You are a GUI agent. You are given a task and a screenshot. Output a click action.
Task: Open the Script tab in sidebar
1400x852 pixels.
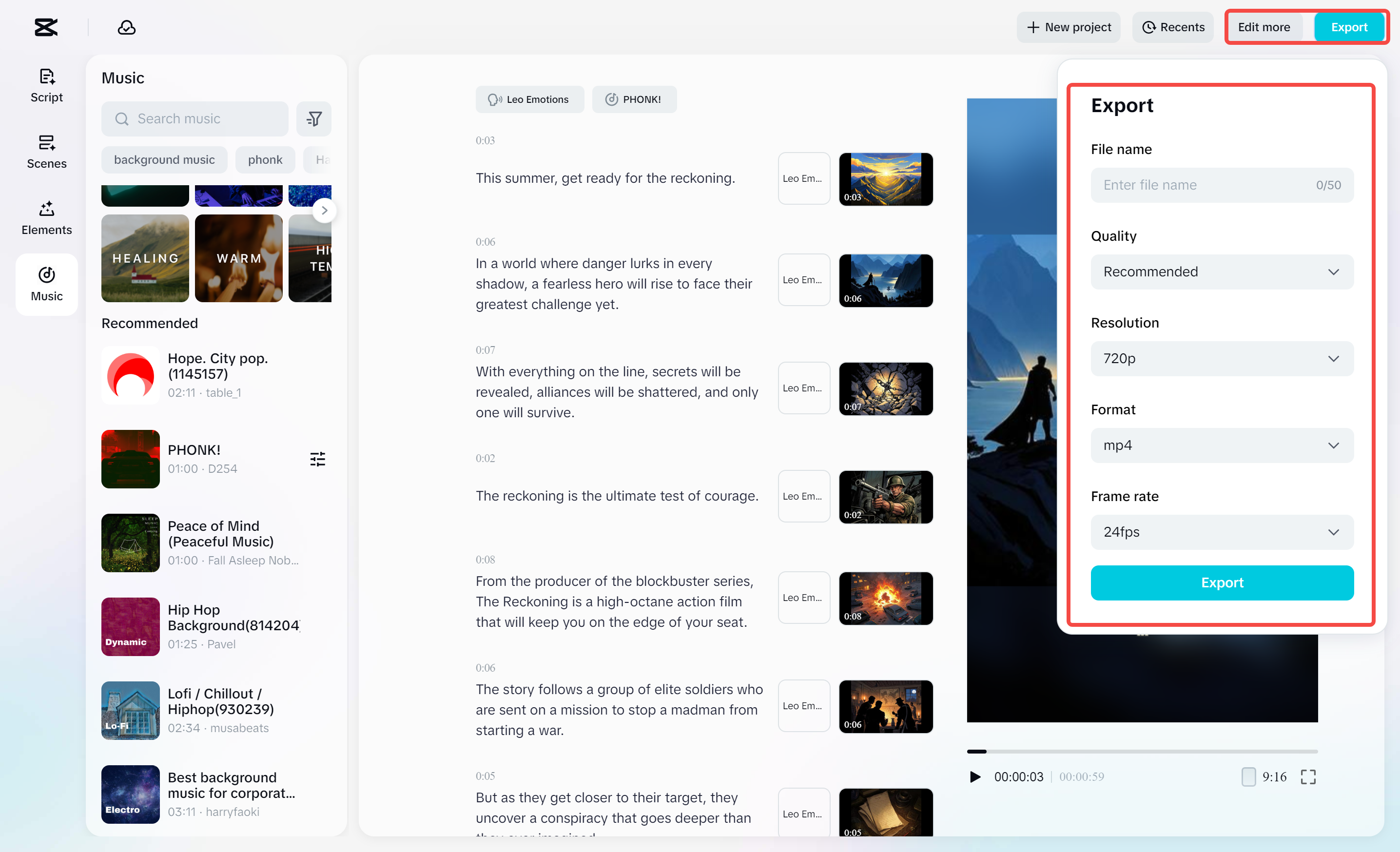pyautogui.click(x=47, y=85)
